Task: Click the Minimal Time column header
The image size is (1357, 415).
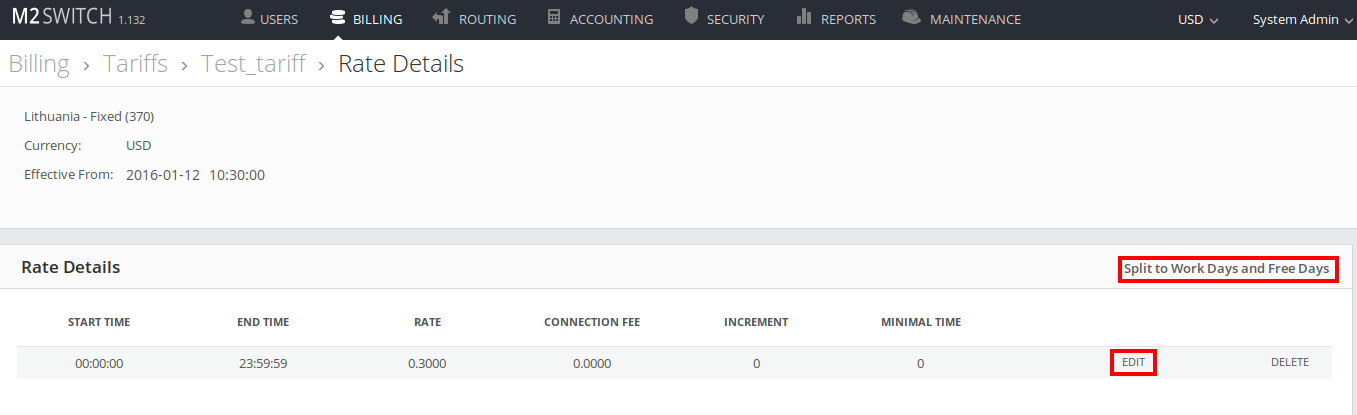Action: 920,322
